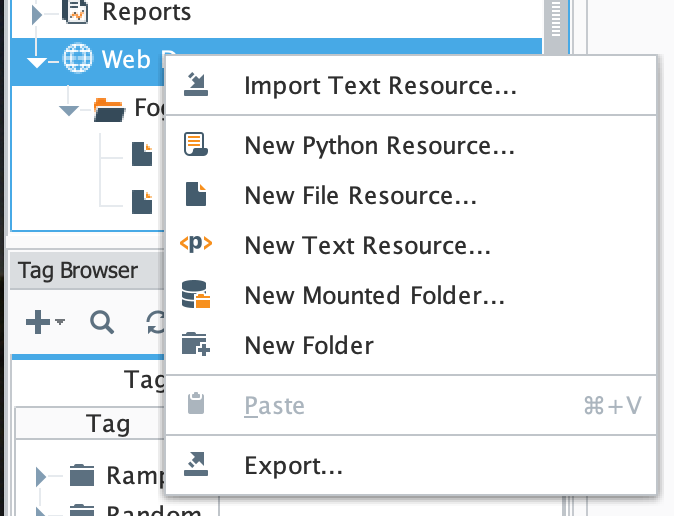The width and height of the screenshot is (674, 516).
Task: Choose Export from the context menu
Action: point(294,466)
